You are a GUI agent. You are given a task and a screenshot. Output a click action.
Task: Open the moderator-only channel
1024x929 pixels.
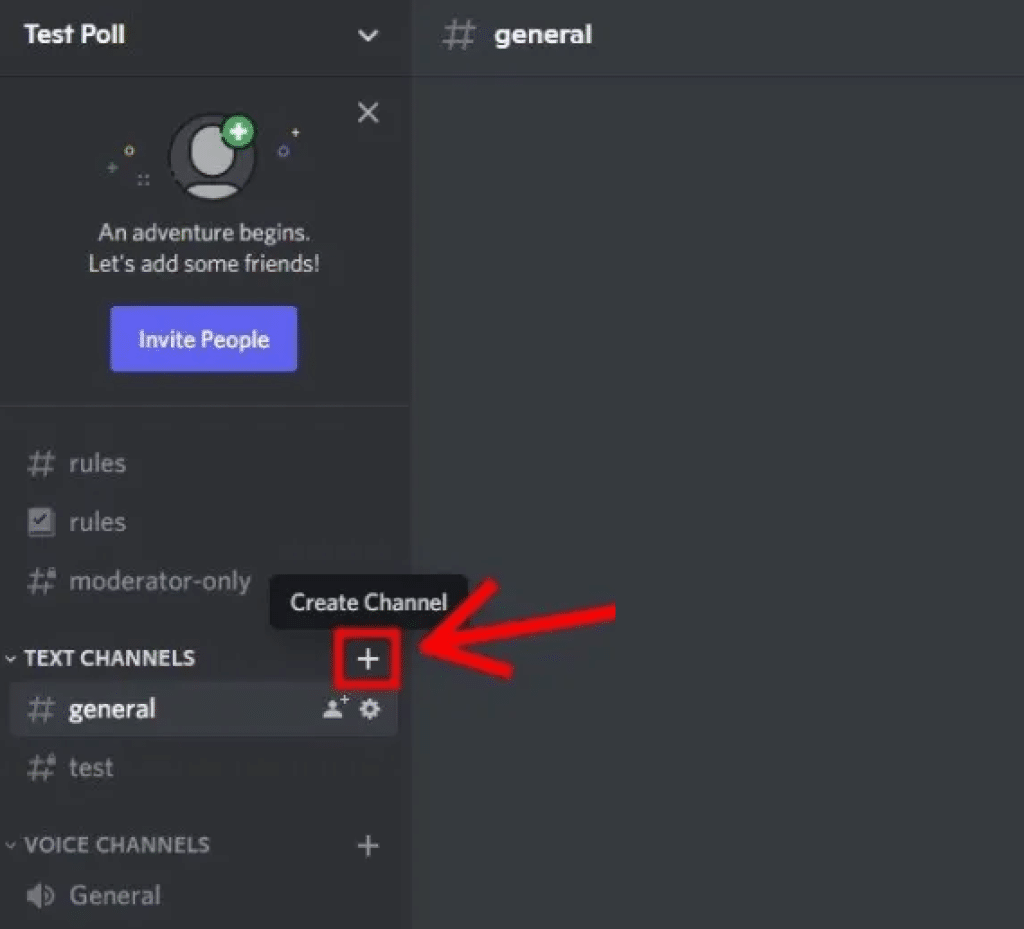[159, 581]
